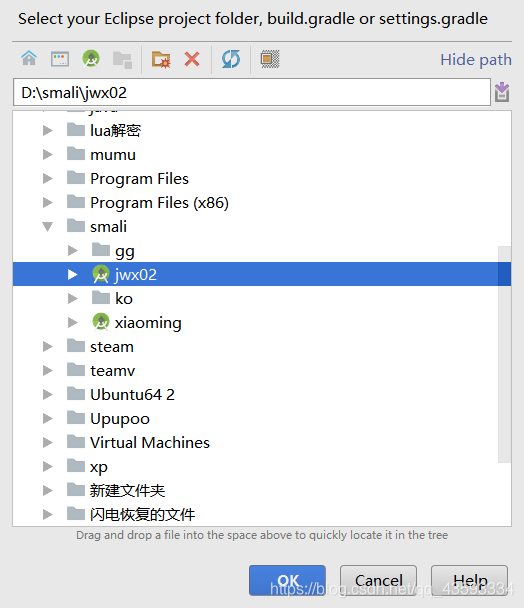This screenshot has width=524, height=608.
Task: Click the folder icon beside gg
Action: (101, 250)
